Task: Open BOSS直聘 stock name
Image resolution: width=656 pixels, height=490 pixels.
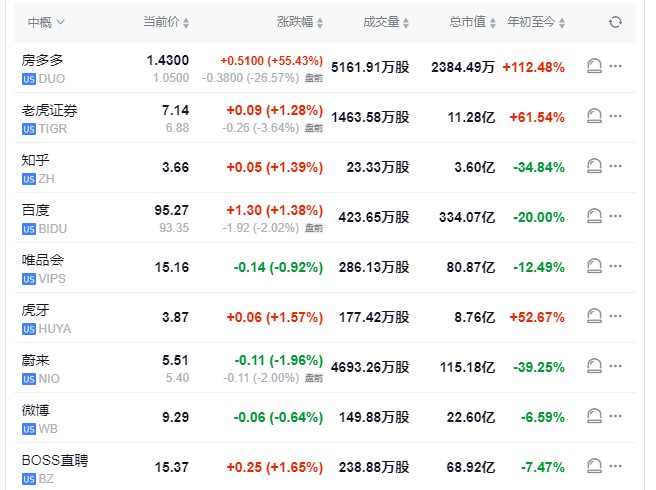Action: pos(55,460)
